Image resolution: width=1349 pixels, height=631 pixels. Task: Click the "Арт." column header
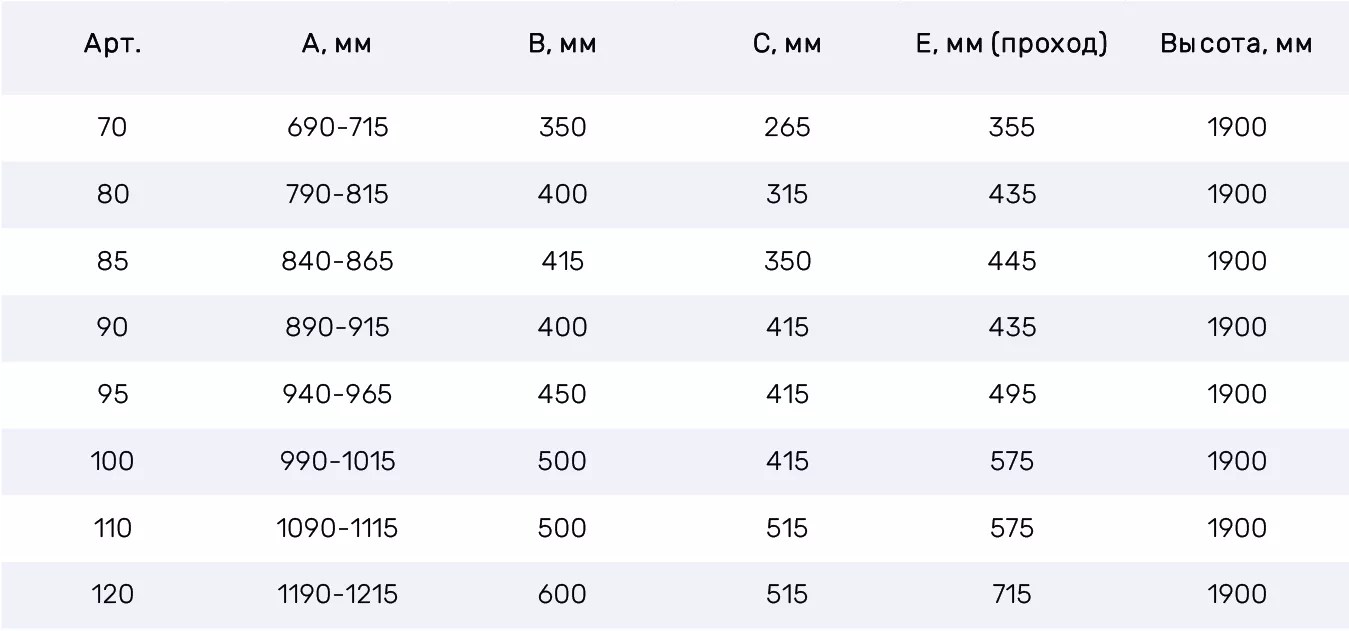coord(112,45)
